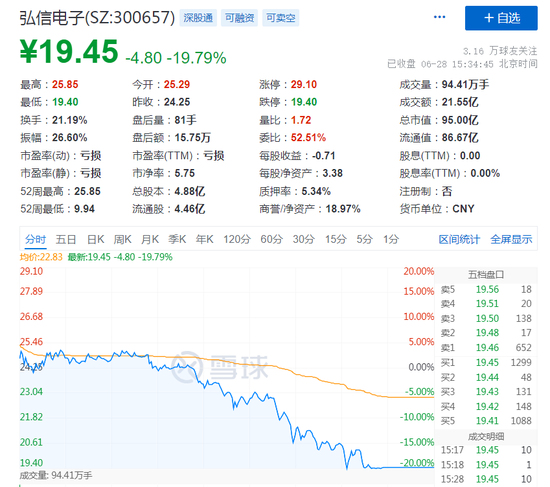Select the 120分 interval tab
The height and width of the screenshot is (487, 550).
click(237, 239)
